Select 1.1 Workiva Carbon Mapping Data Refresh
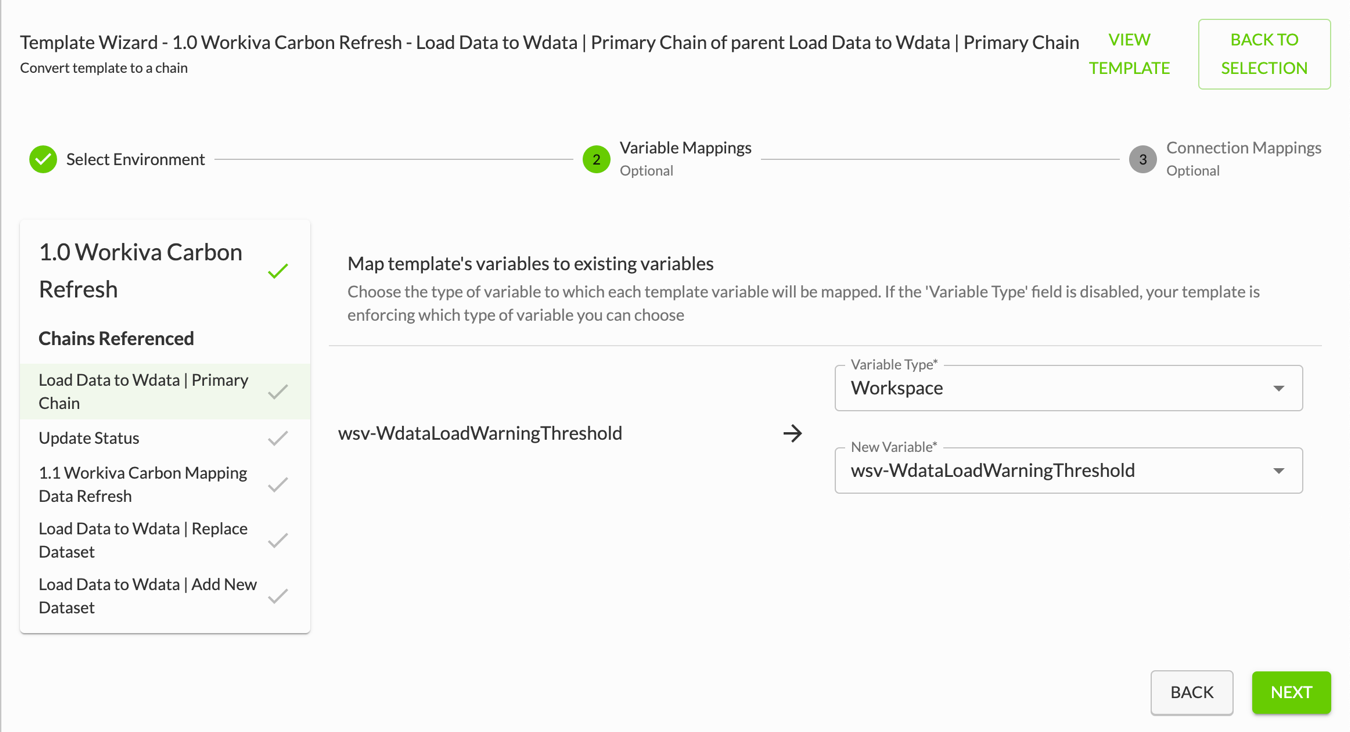Image resolution: width=1350 pixels, height=732 pixels. pos(165,484)
